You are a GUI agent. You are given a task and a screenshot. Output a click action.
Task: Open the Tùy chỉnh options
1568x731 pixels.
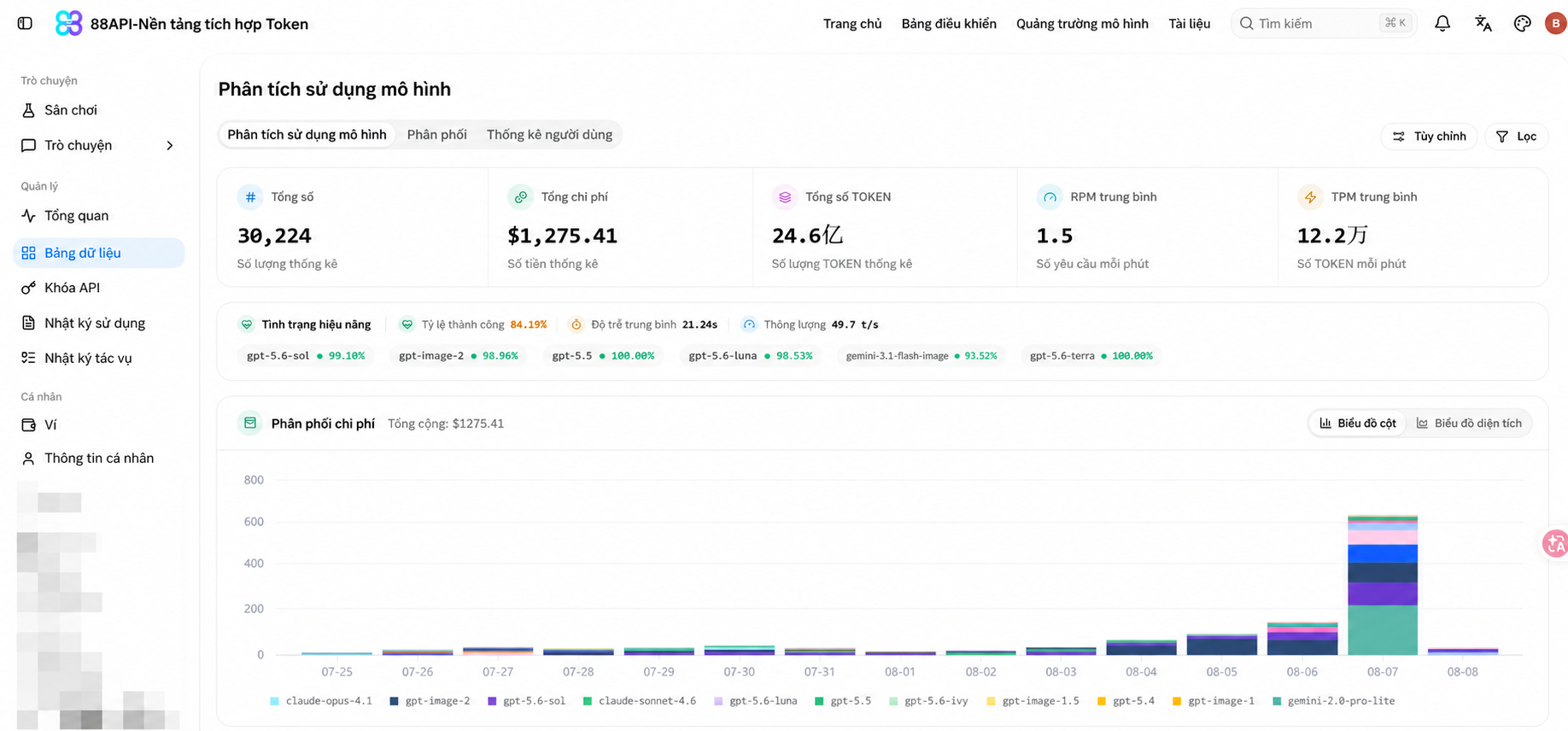[1429, 137]
